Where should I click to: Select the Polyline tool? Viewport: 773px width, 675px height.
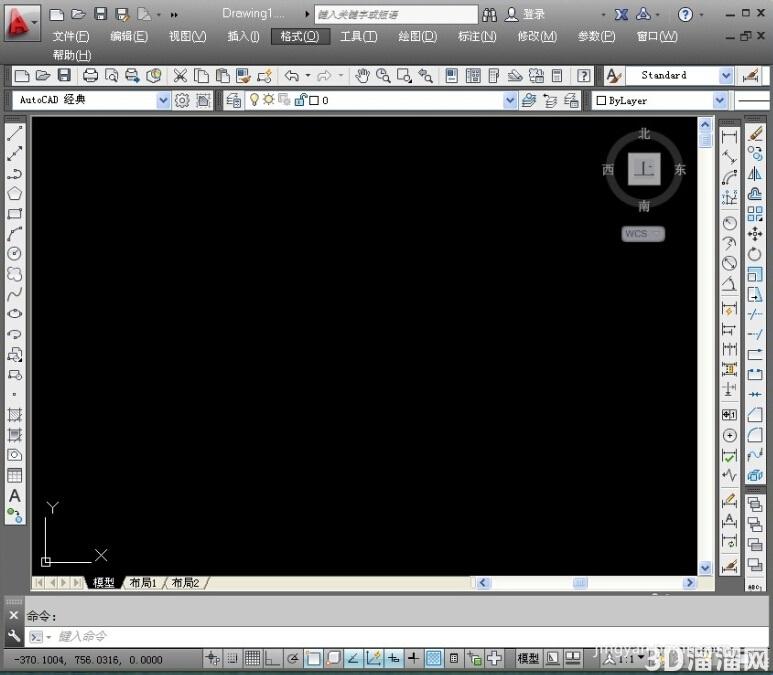point(15,174)
